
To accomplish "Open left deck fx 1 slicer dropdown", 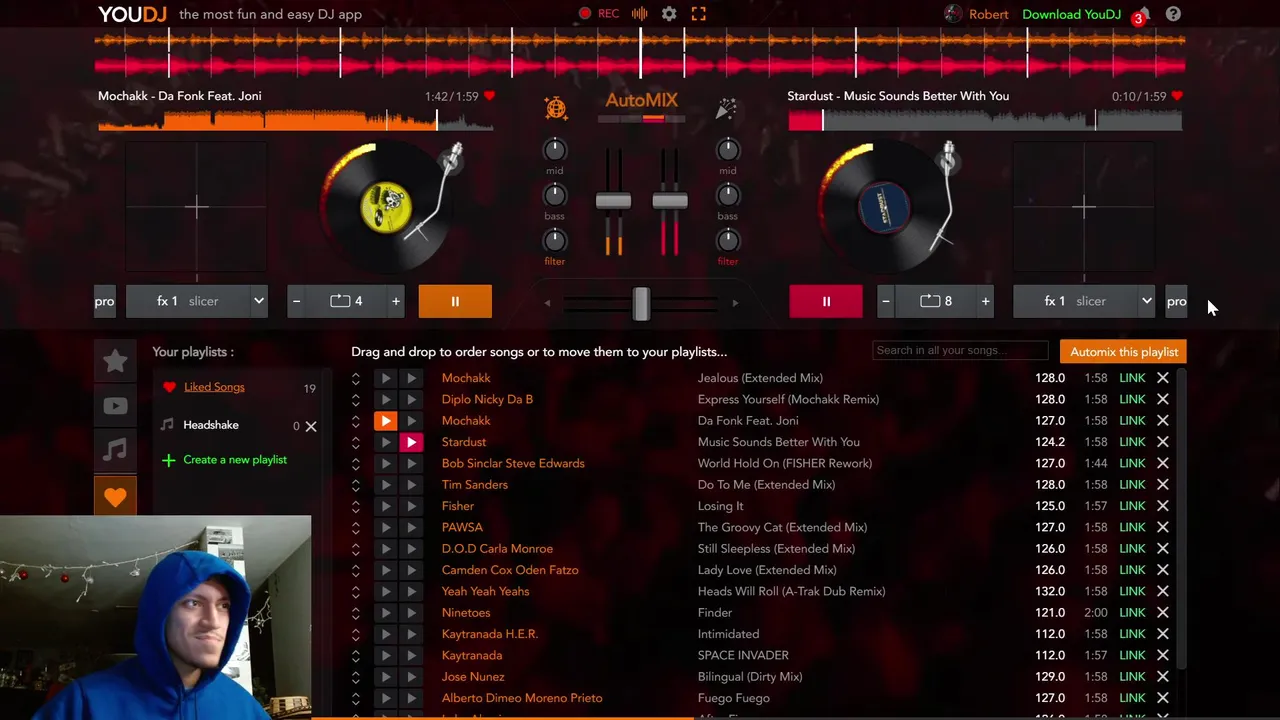I will pyautogui.click(x=197, y=301).
